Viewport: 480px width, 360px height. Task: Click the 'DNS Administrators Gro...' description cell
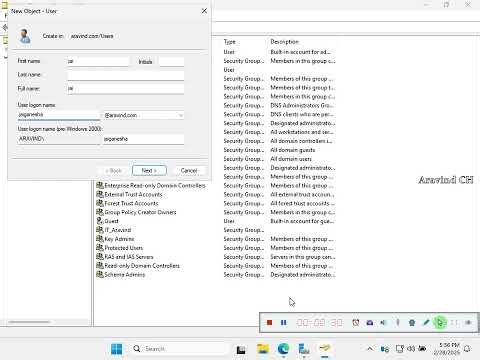click(x=302, y=105)
